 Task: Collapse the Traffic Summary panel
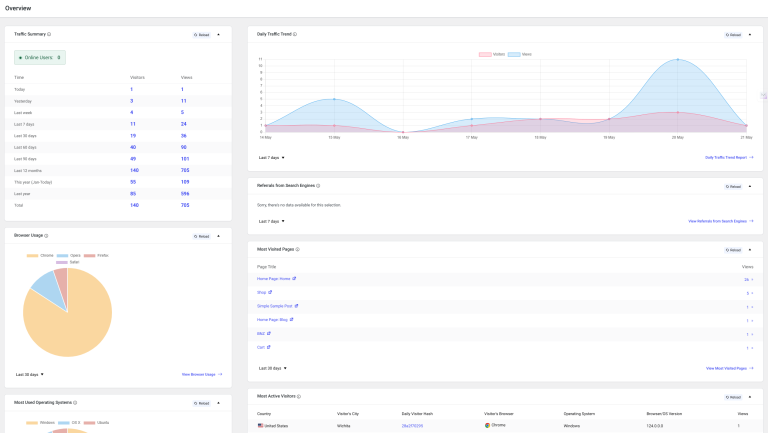coord(218,35)
